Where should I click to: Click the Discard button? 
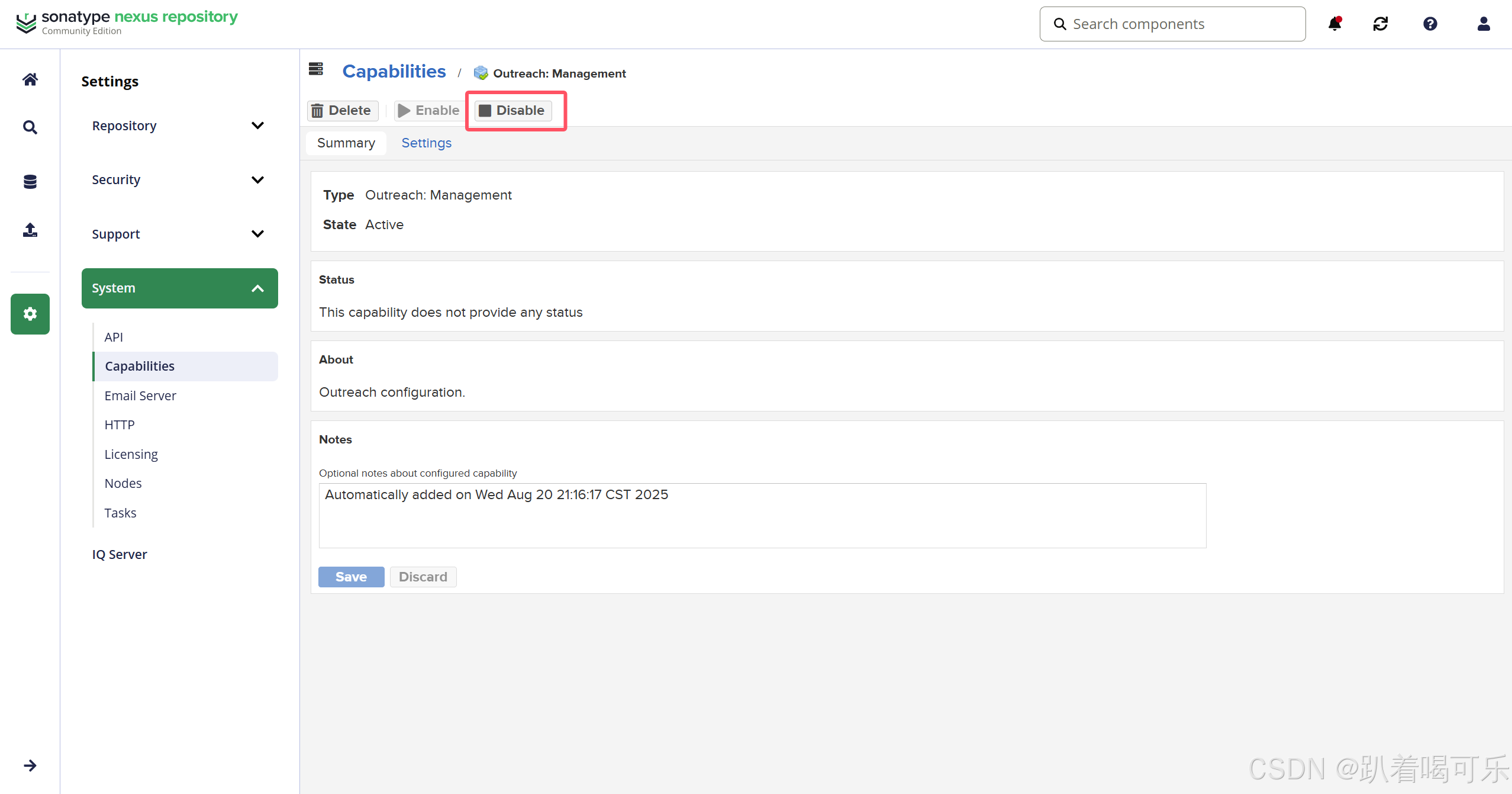423,577
